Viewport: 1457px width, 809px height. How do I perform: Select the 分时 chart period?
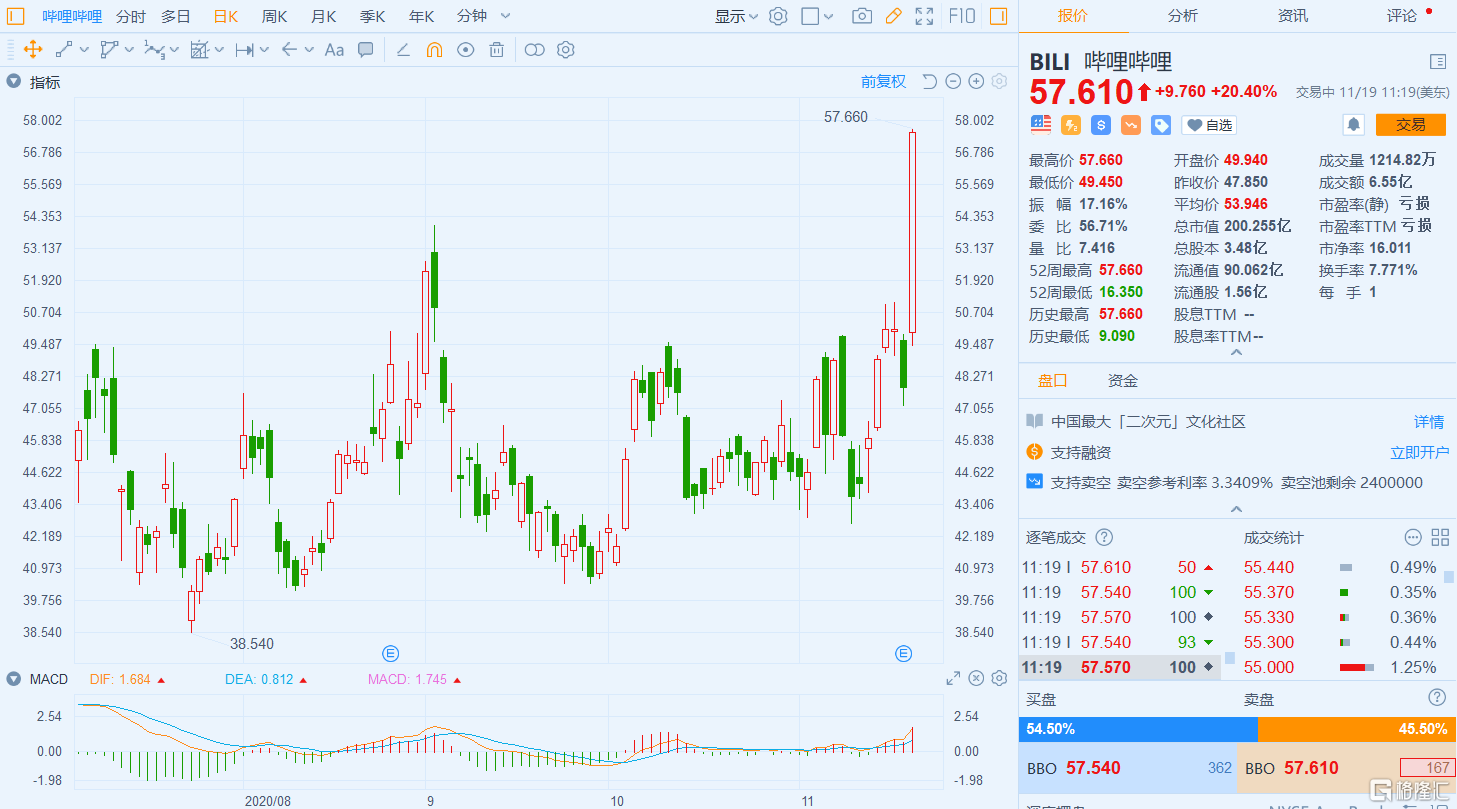coord(130,16)
